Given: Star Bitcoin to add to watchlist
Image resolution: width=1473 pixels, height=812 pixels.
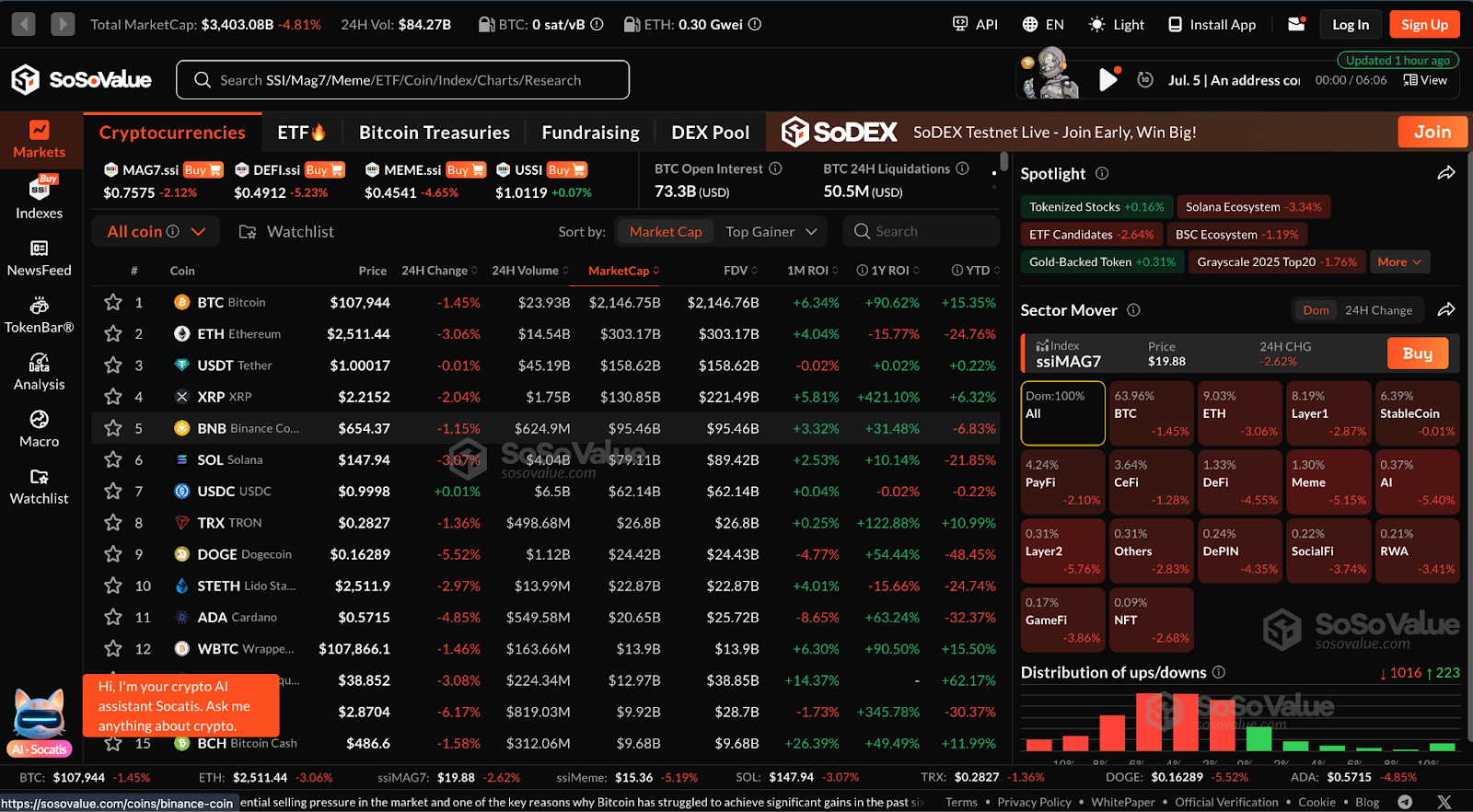Looking at the screenshot, I should pyautogui.click(x=113, y=302).
